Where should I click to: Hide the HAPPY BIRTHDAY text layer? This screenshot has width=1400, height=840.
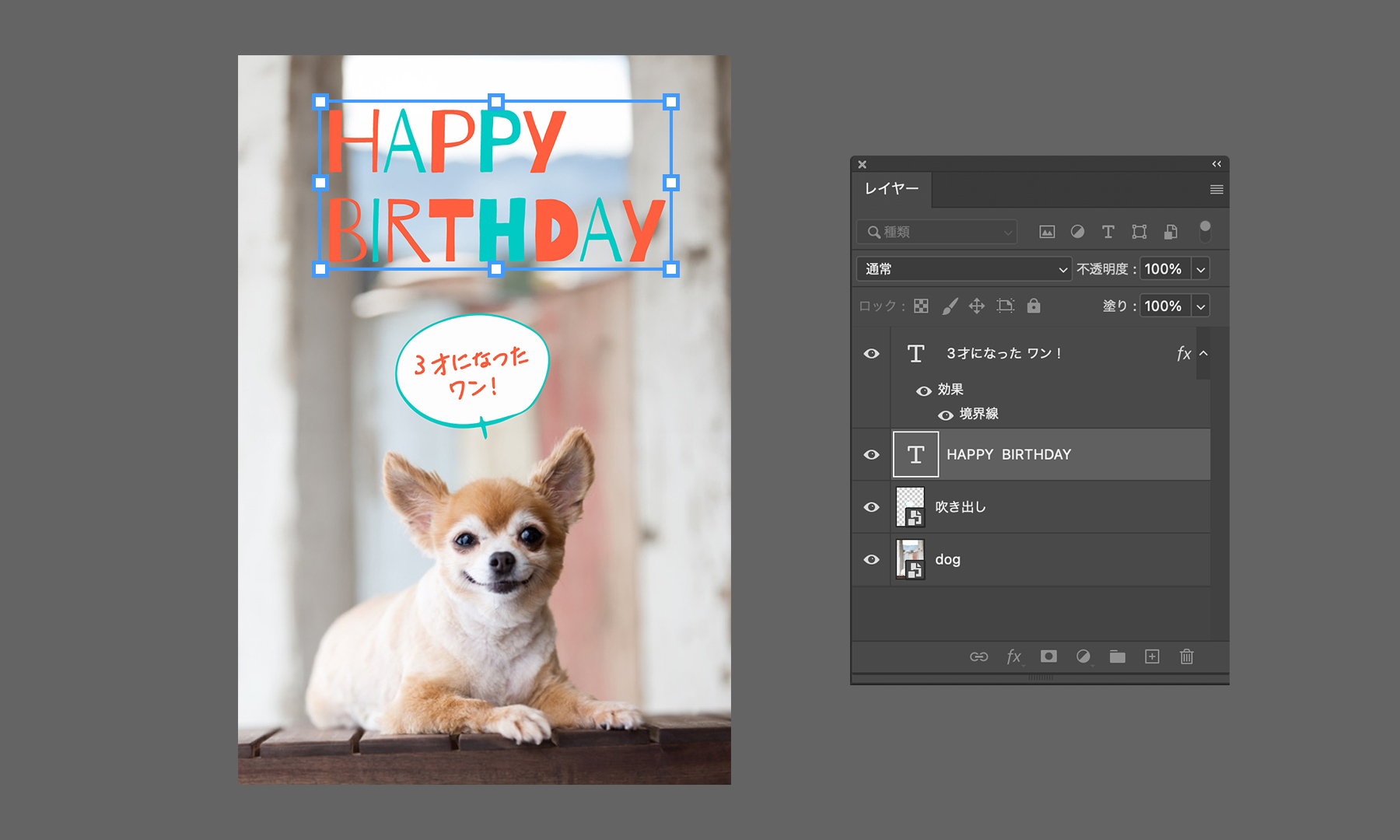tap(871, 454)
